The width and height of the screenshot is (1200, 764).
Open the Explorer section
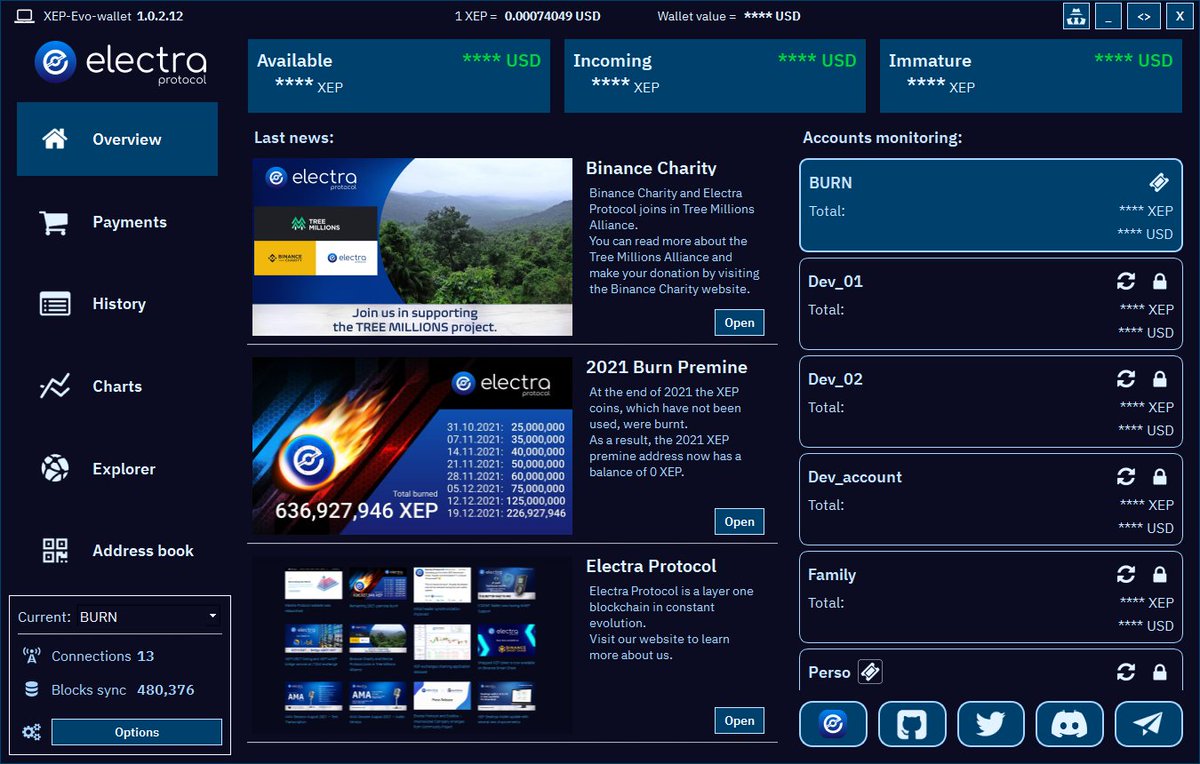pos(117,468)
